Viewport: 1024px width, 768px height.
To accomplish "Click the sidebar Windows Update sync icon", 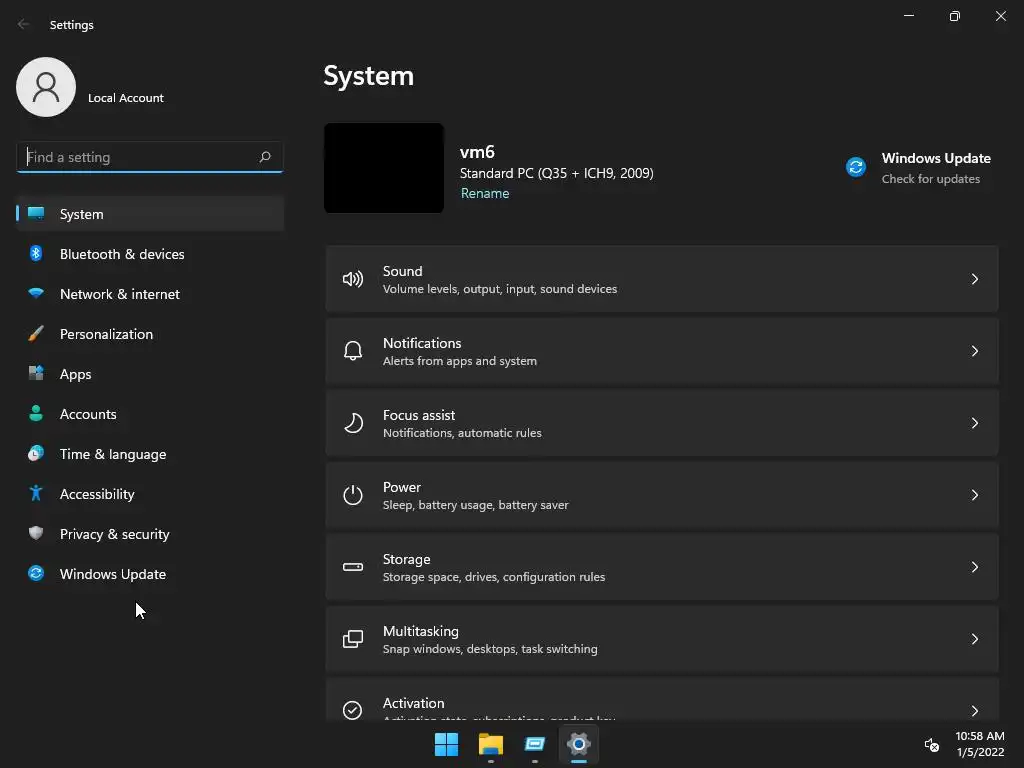I will click(36, 573).
